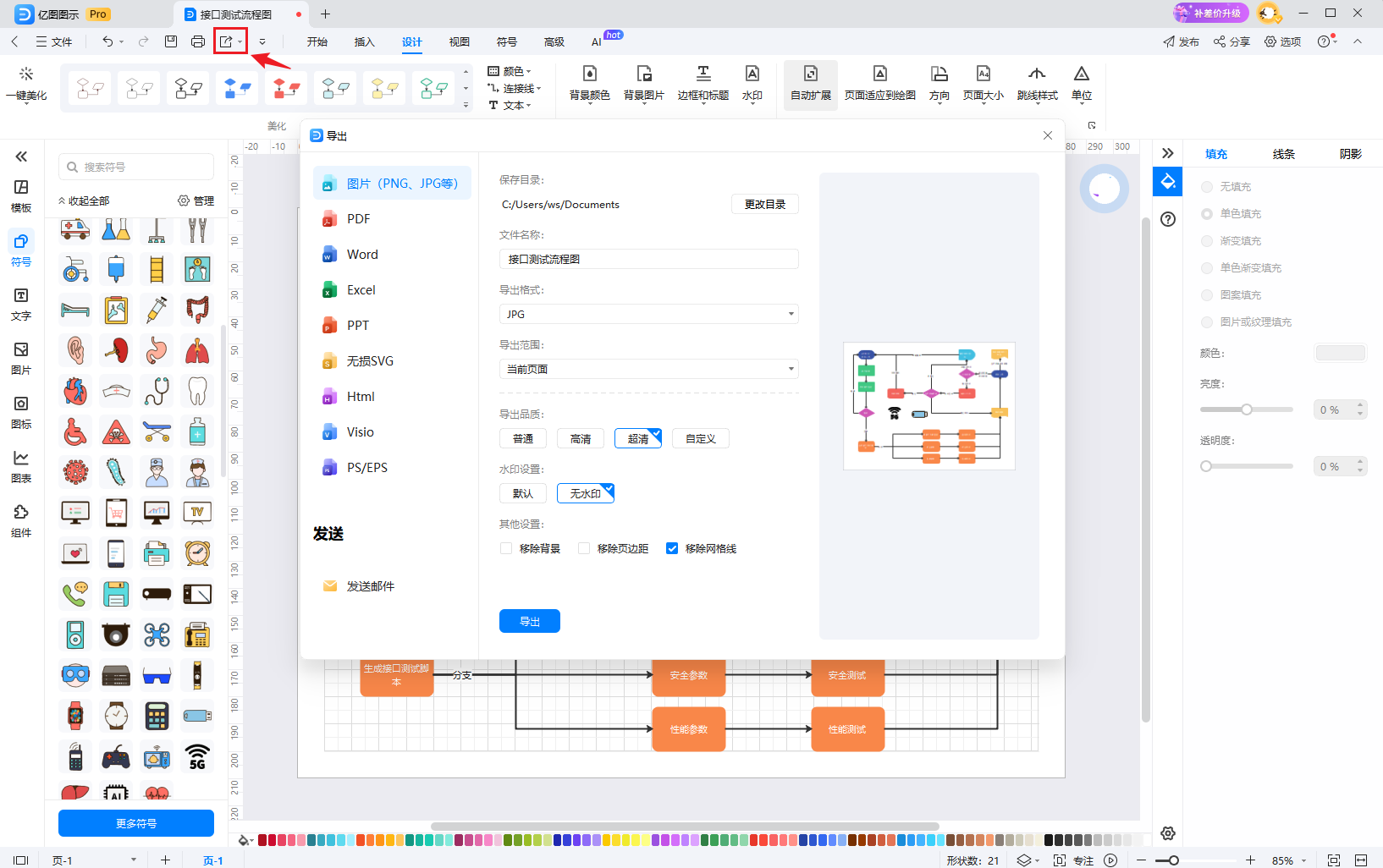Uncheck the 移除网格线 checkbox
1383x868 pixels.
[672, 548]
